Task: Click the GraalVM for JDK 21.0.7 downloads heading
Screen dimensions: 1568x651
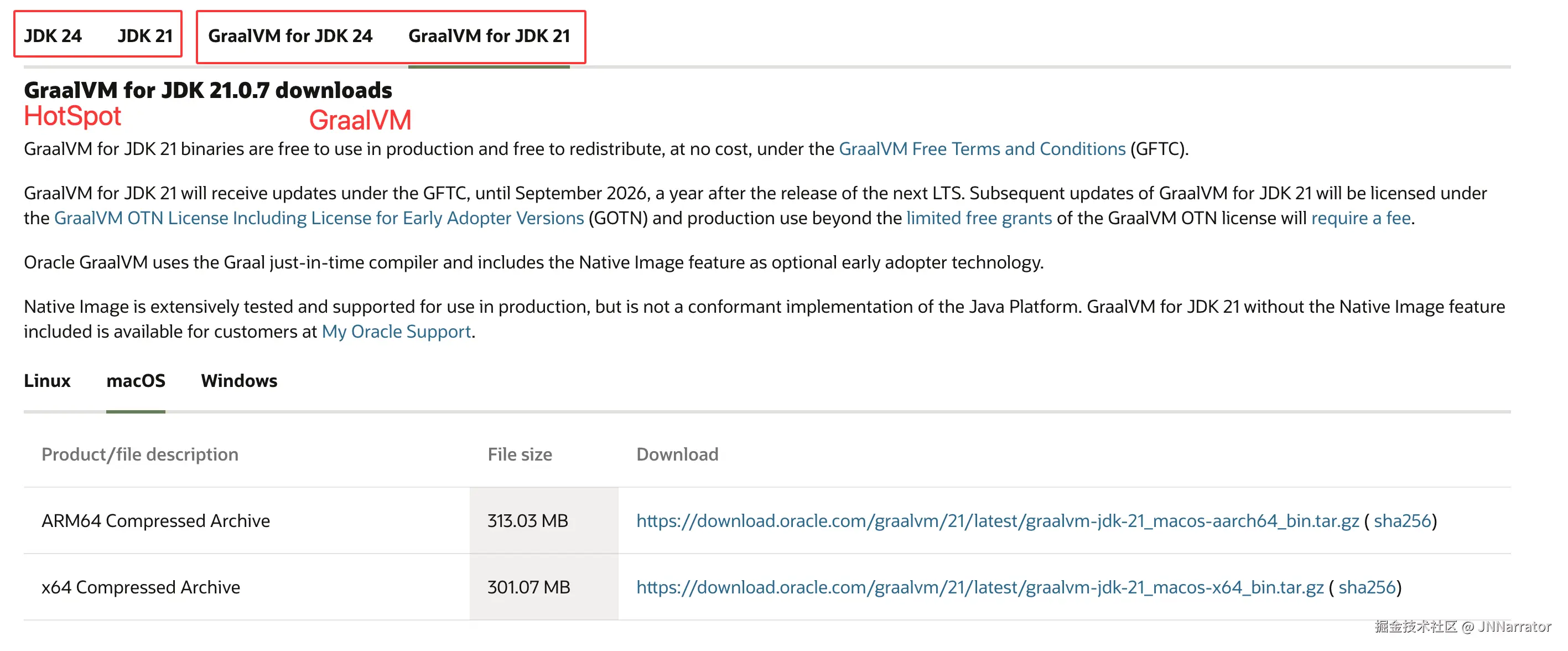Action: (207, 90)
